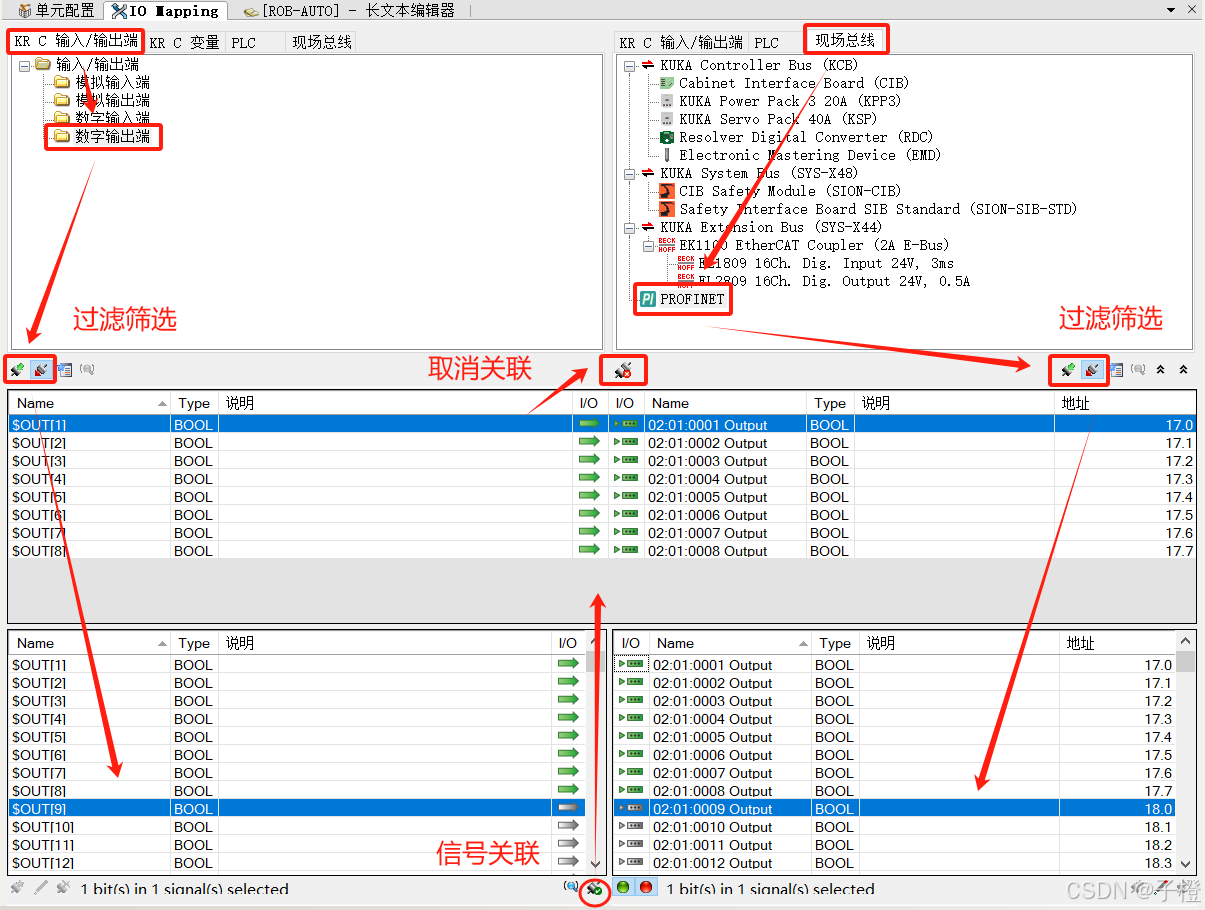
Task: Click the 地址 column header in the upper table
Action: 1126,403
